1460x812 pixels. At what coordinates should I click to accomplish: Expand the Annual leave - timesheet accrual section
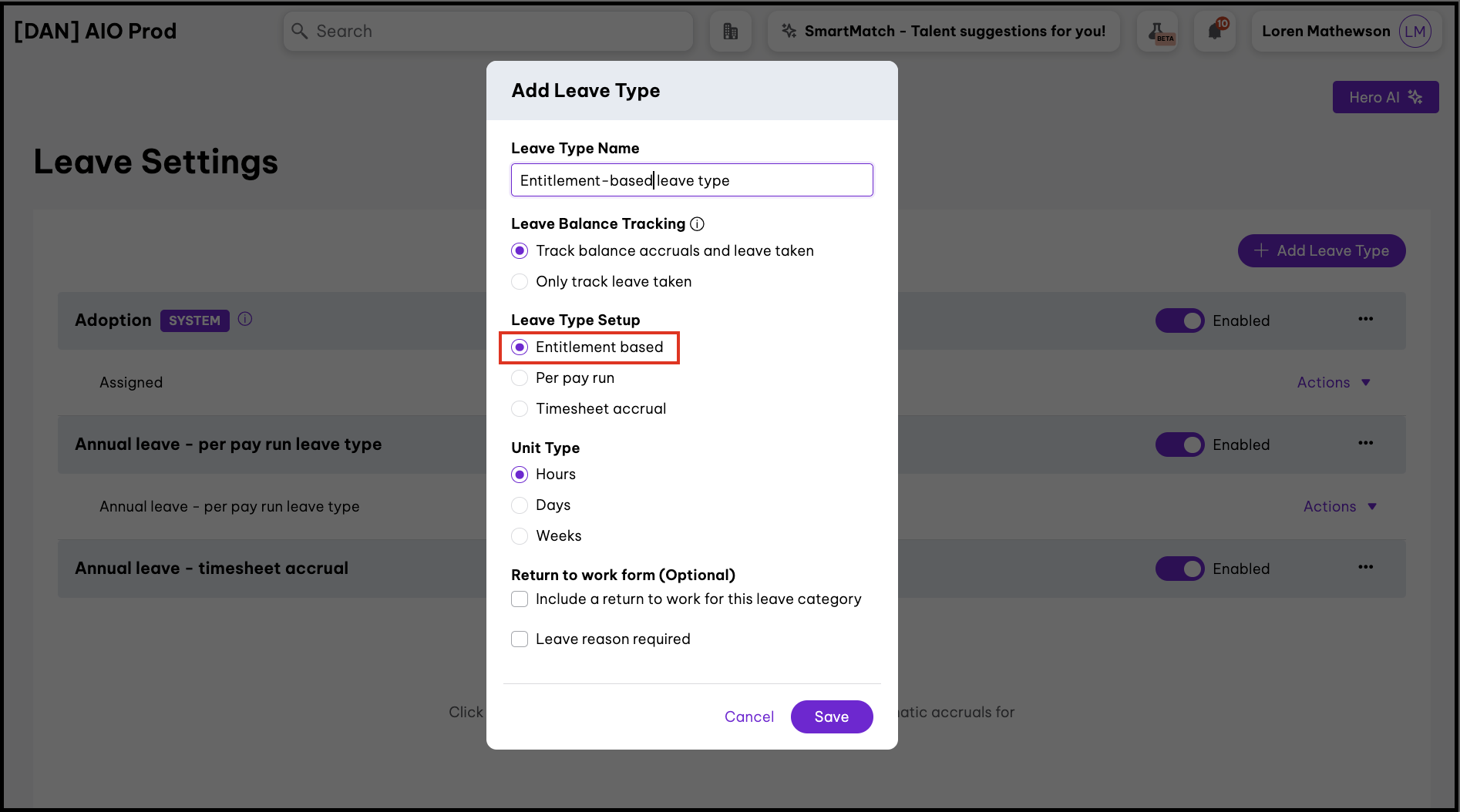pos(212,569)
